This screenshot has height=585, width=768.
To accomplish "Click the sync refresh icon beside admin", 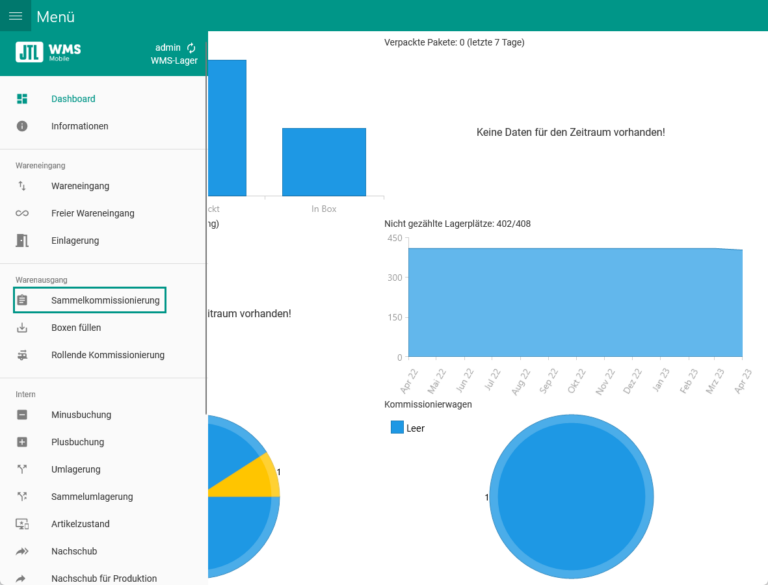I will tap(191, 47).
